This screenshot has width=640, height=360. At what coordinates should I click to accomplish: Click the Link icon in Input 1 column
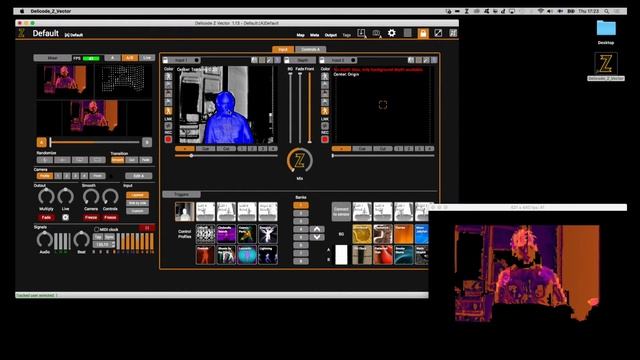point(168,126)
